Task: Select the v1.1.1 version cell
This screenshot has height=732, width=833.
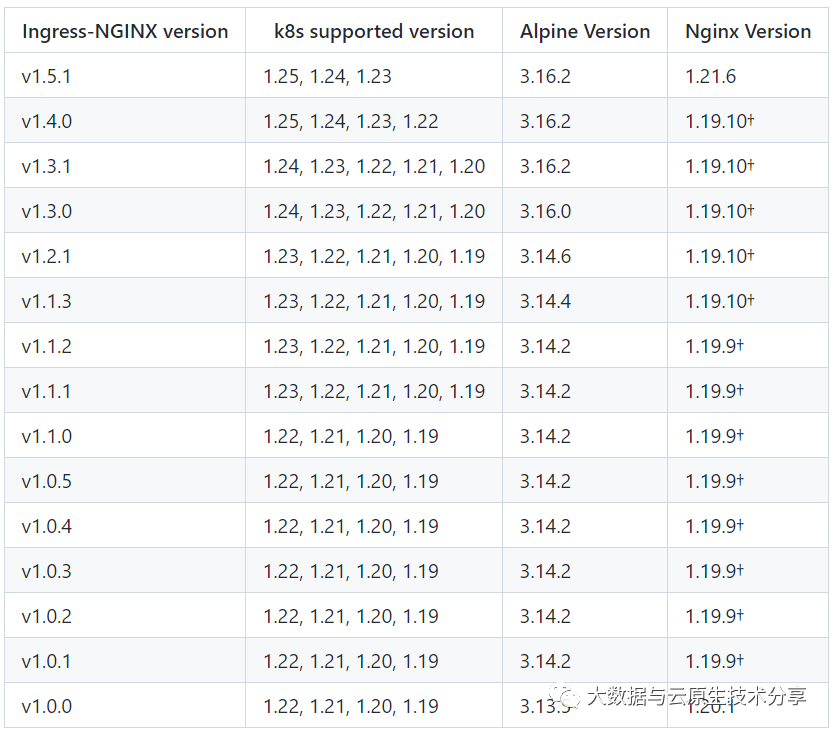Action: tap(125, 390)
